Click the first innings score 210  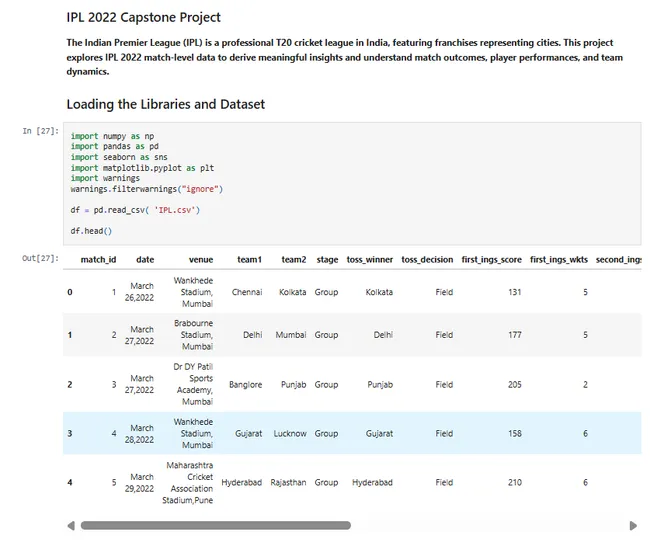pos(515,483)
